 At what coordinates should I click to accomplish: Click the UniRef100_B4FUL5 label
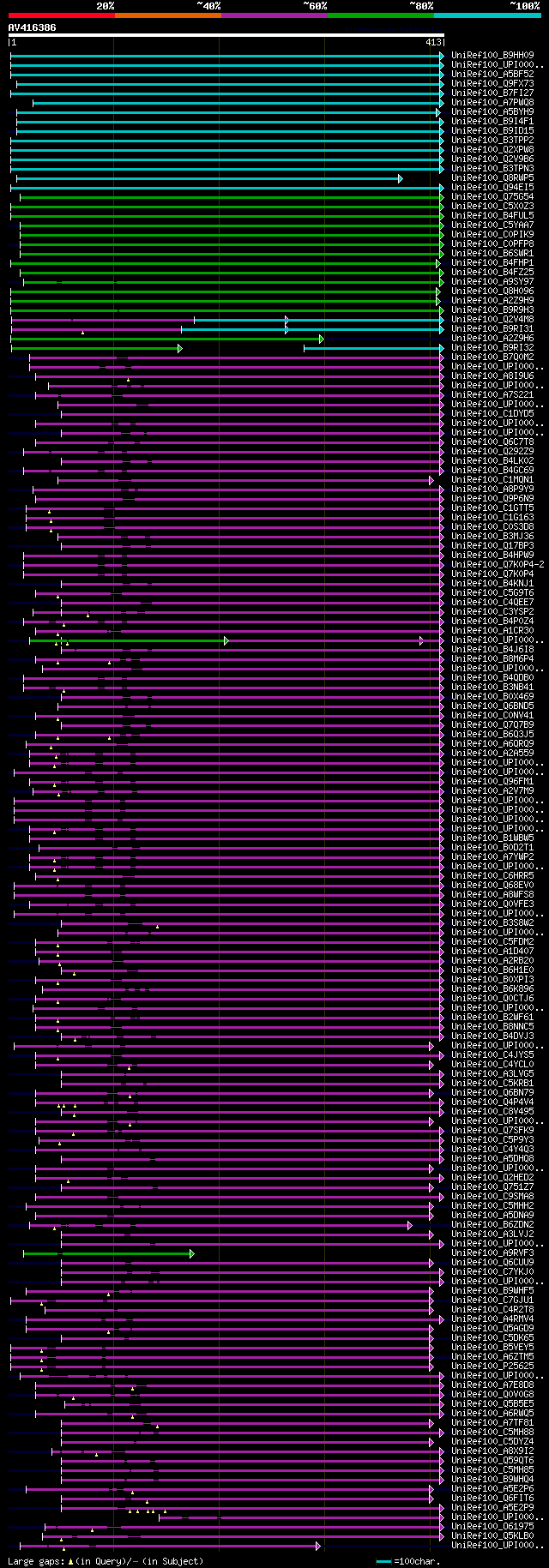[492, 216]
